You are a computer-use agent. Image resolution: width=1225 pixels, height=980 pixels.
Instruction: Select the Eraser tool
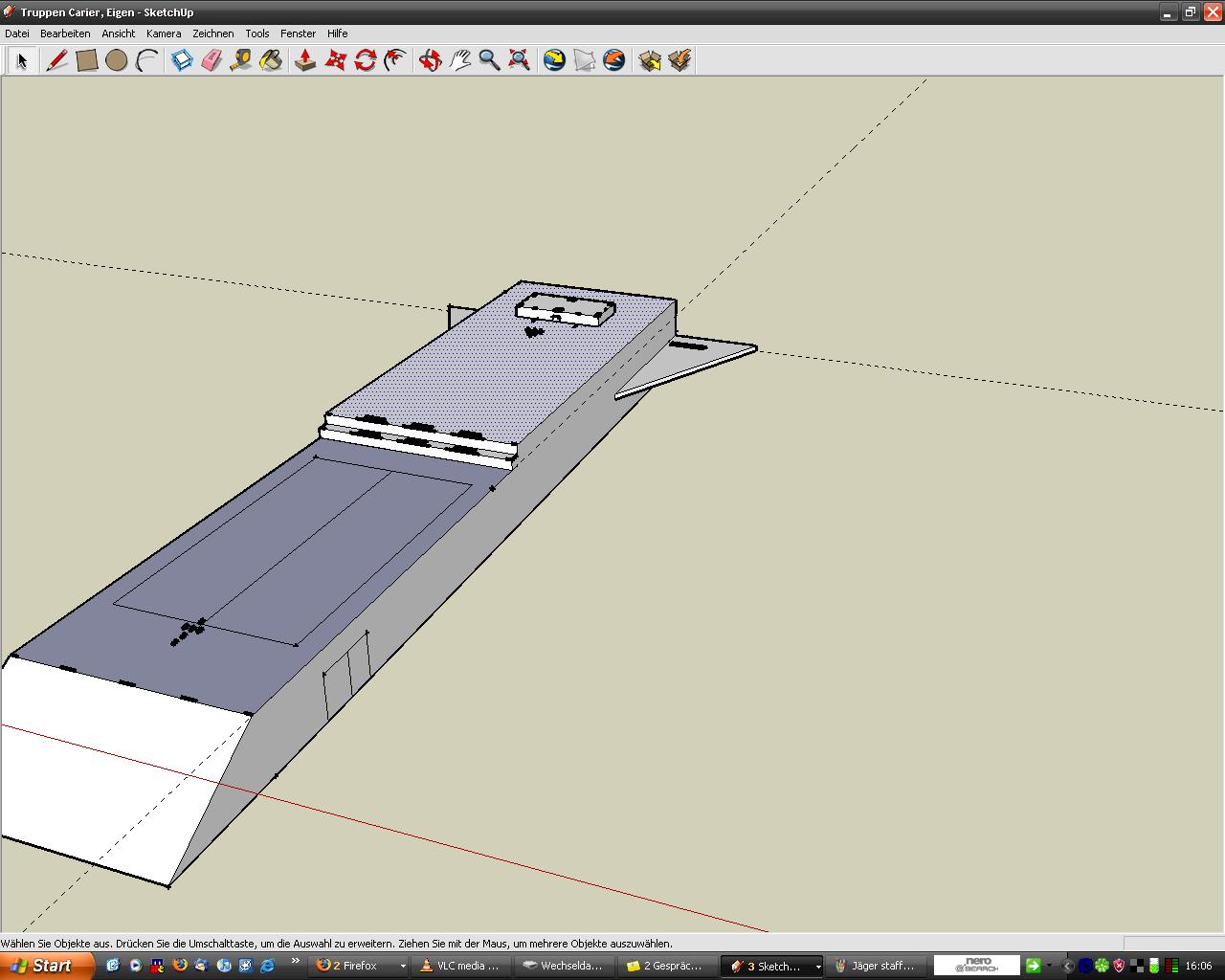pos(212,60)
